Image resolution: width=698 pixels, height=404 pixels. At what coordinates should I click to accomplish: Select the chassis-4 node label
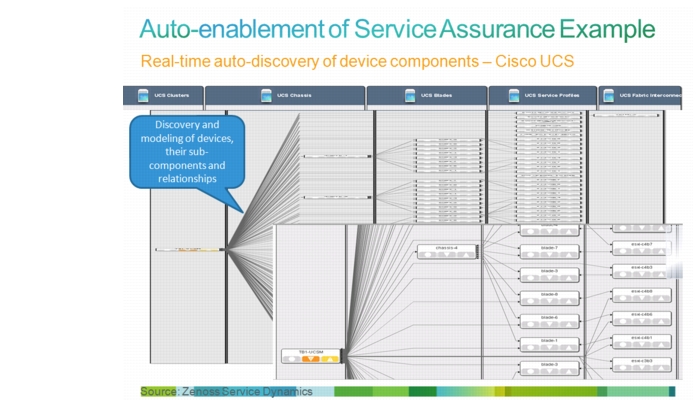click(x=446, y=248)
